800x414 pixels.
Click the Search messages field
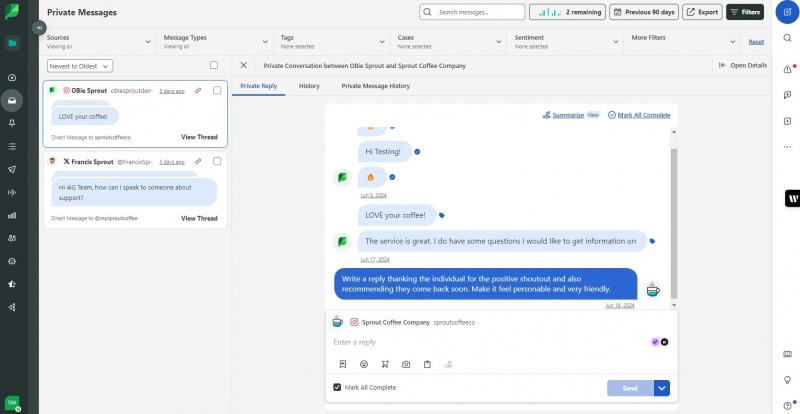472,12
